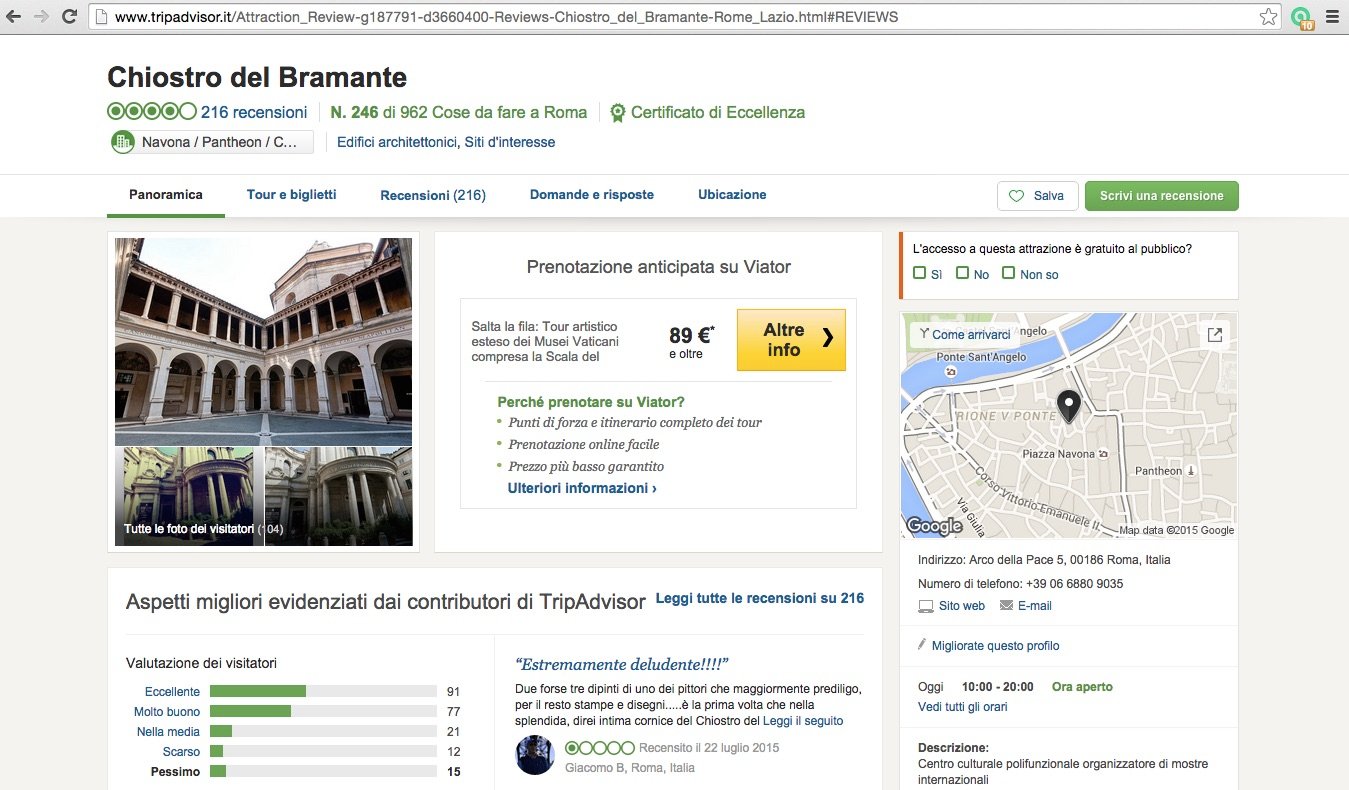Click the Pessimo rating label

(175, 772)
